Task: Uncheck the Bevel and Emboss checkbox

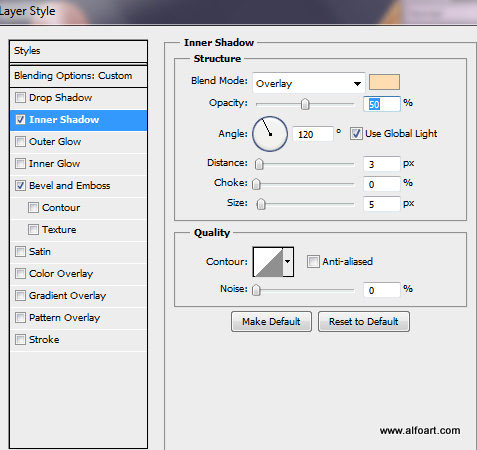Action: pos(20,186)
